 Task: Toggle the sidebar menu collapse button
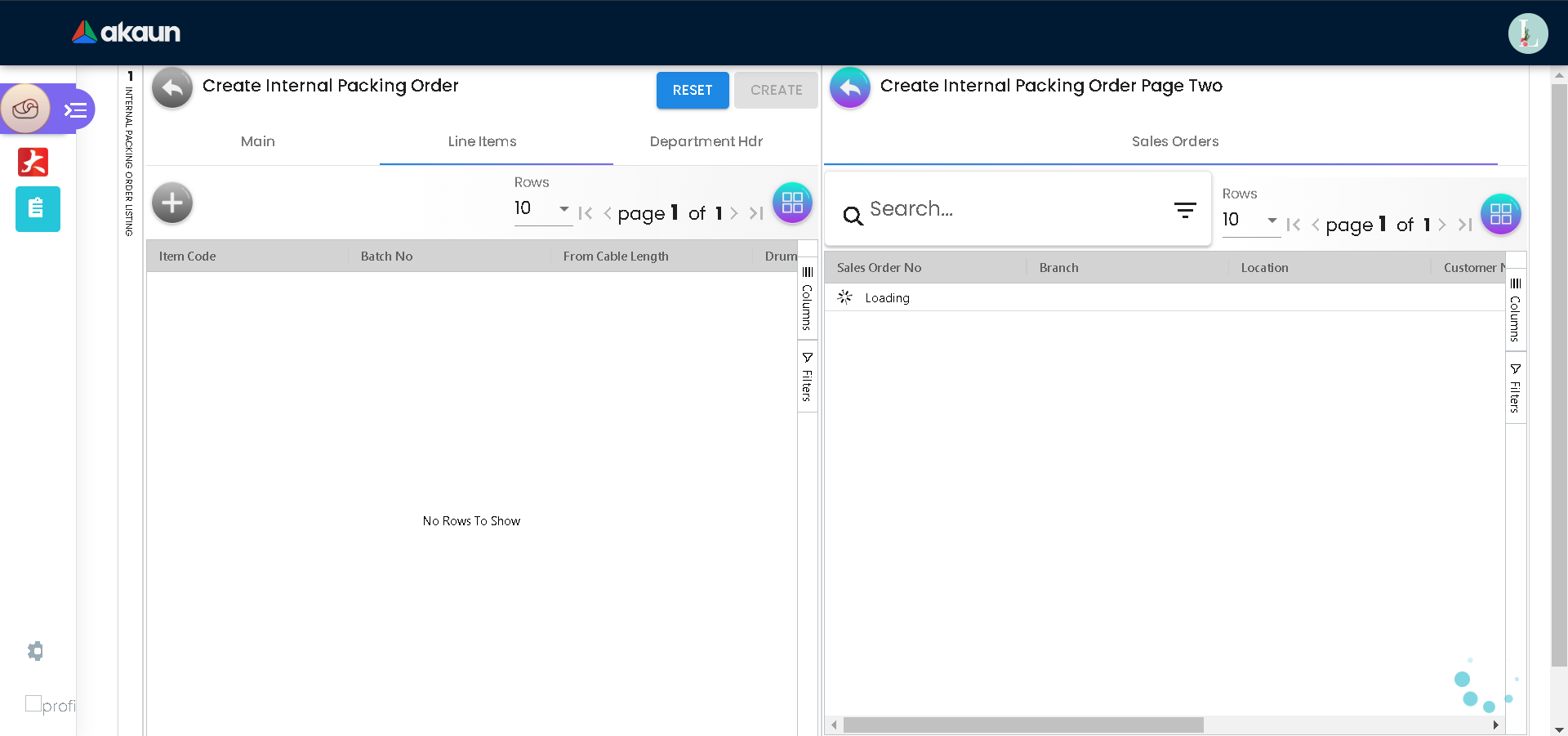tap(76, 109)
